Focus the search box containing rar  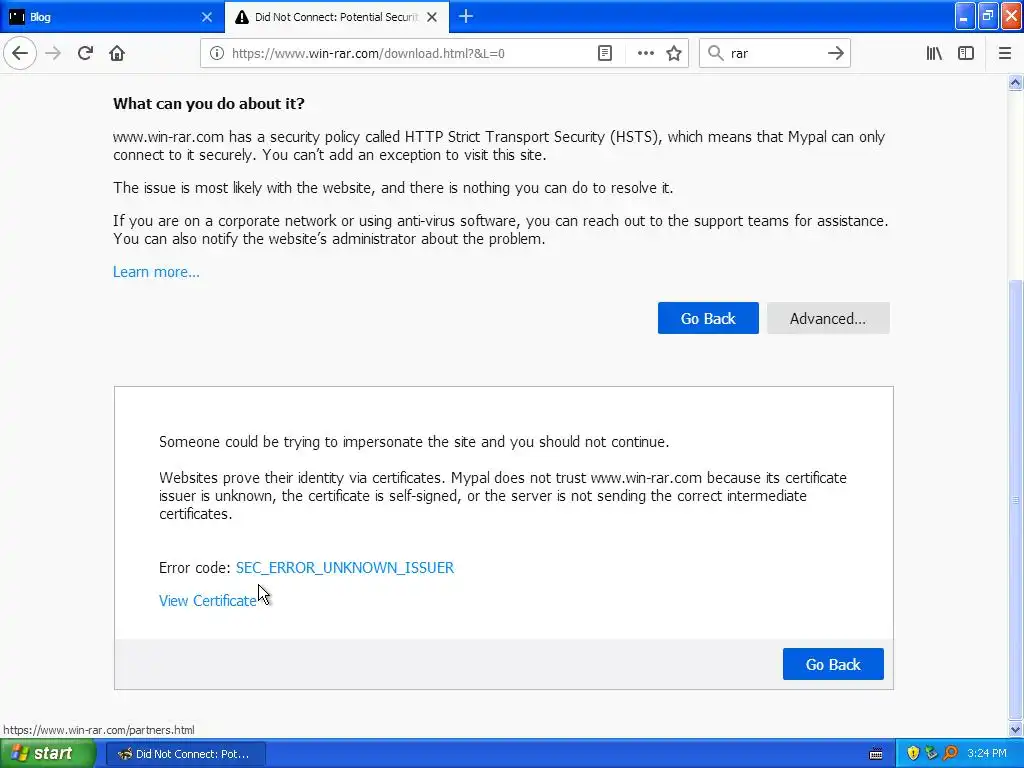pyautogui.click(x=775, y=53)
